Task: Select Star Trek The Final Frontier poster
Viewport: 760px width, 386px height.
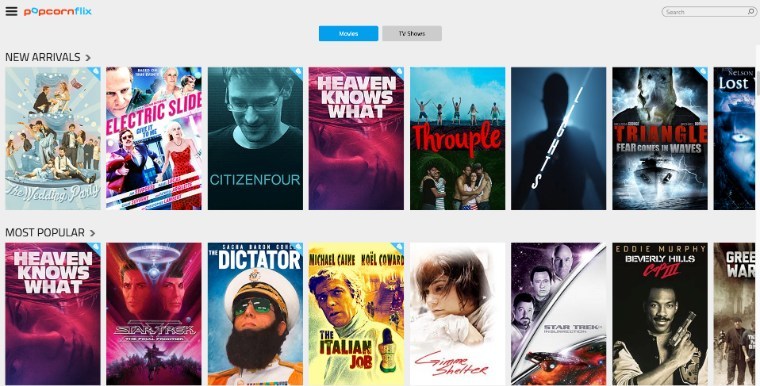Action: (154, 314)
